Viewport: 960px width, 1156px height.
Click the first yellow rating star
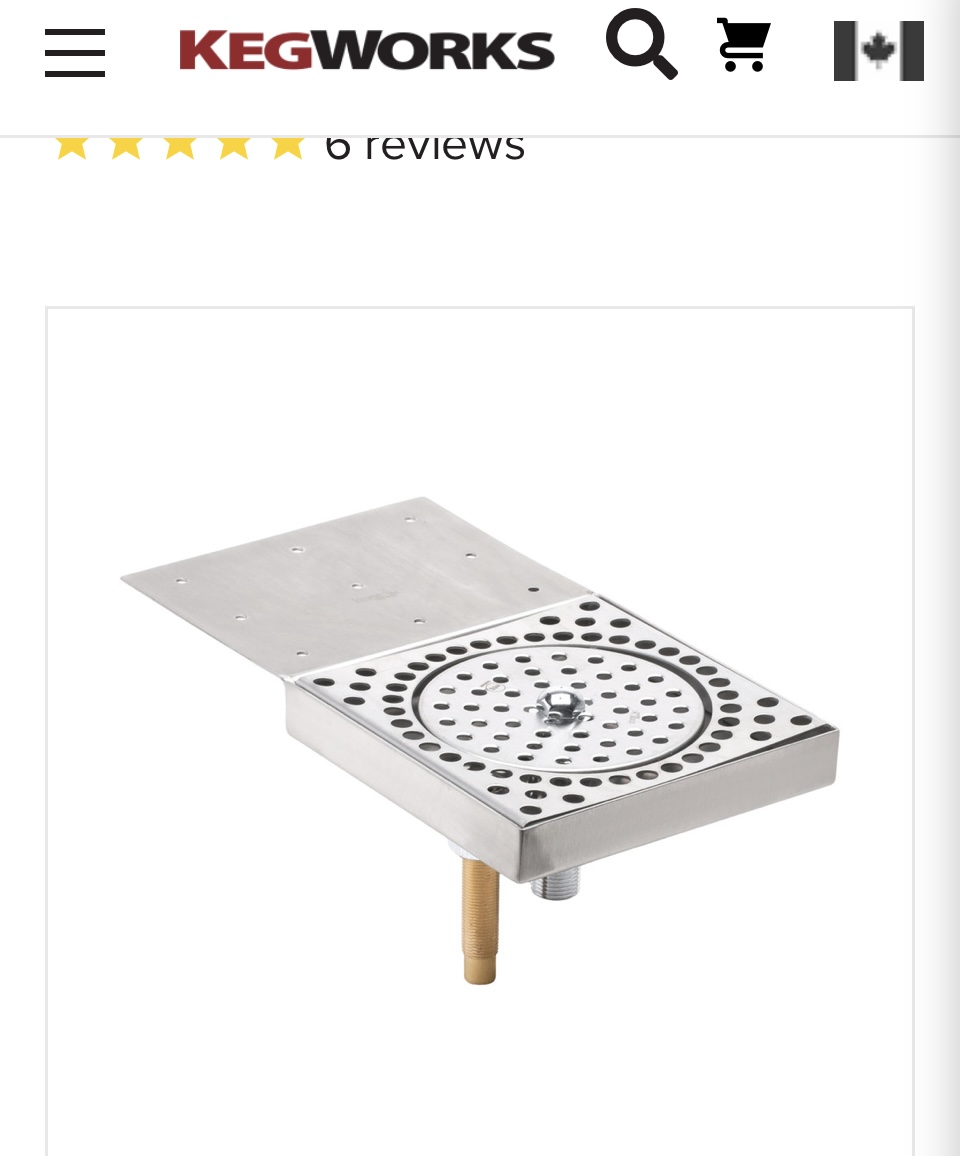tap(72, 146)
